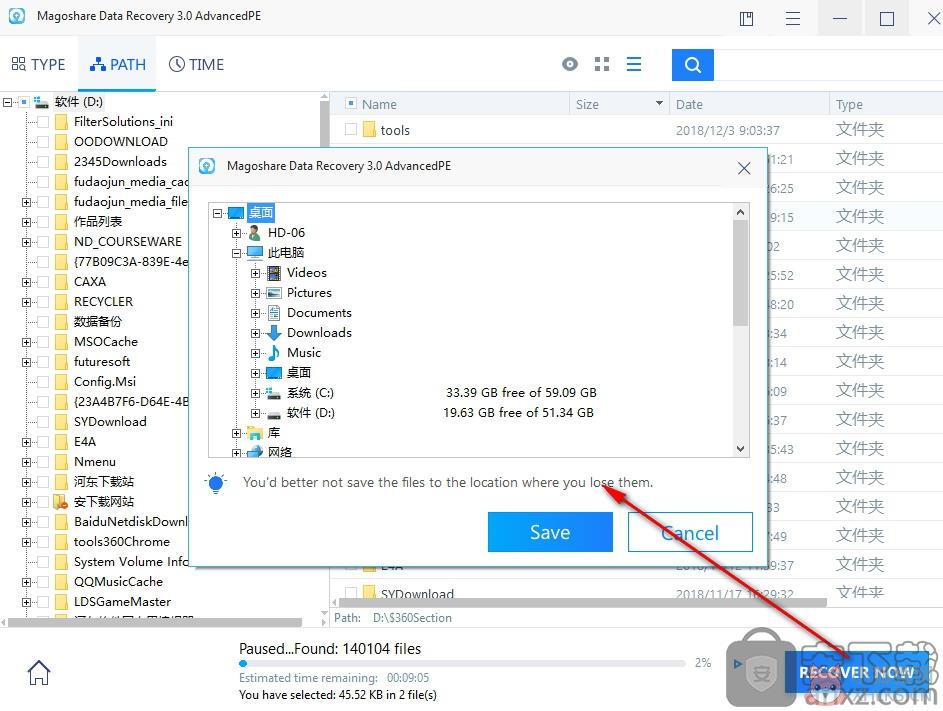This screenshot has width=943, height=711.
Task: Click the tools folder icon in file list
Action: [370, 129]
